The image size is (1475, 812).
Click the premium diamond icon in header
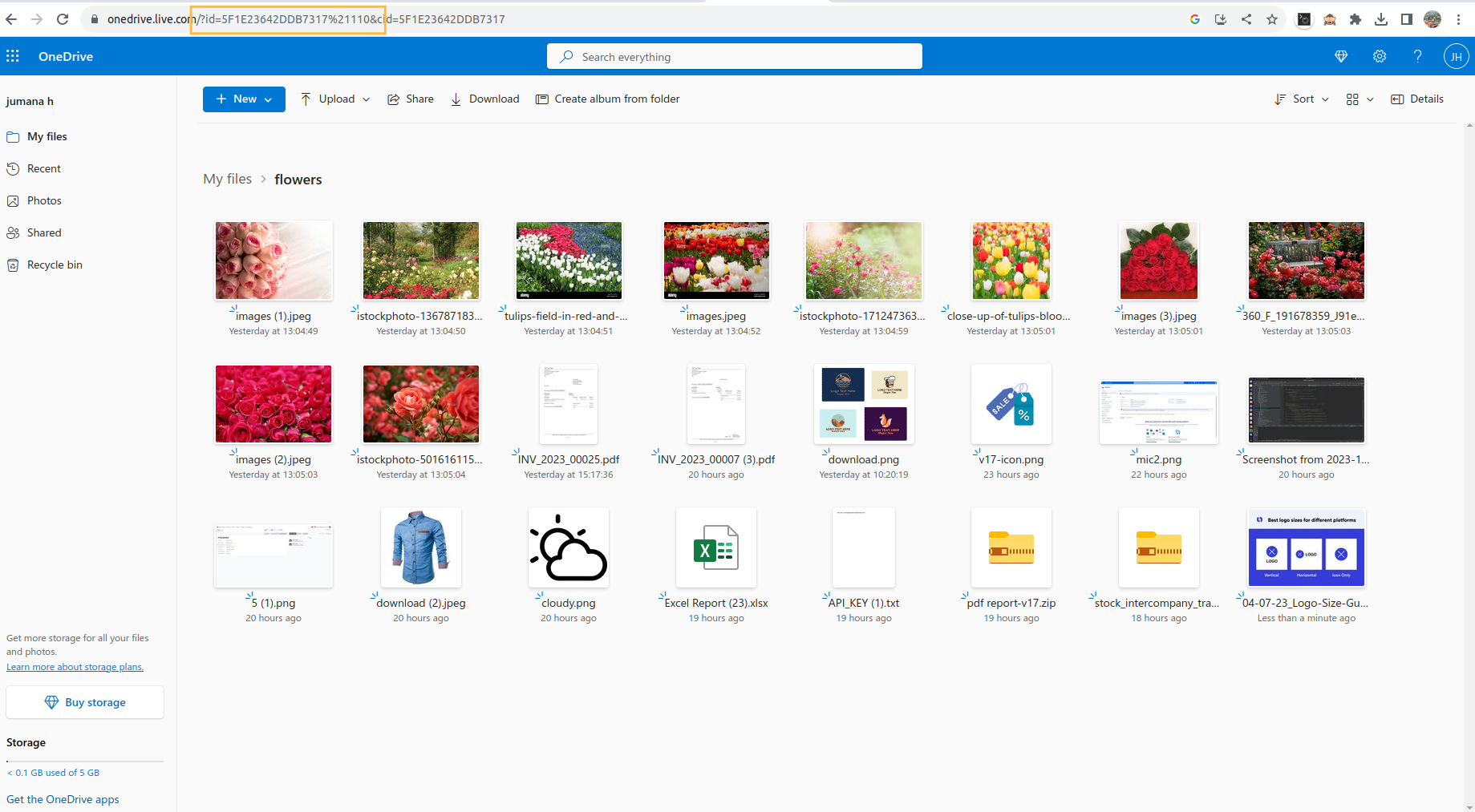point(1340,56)
